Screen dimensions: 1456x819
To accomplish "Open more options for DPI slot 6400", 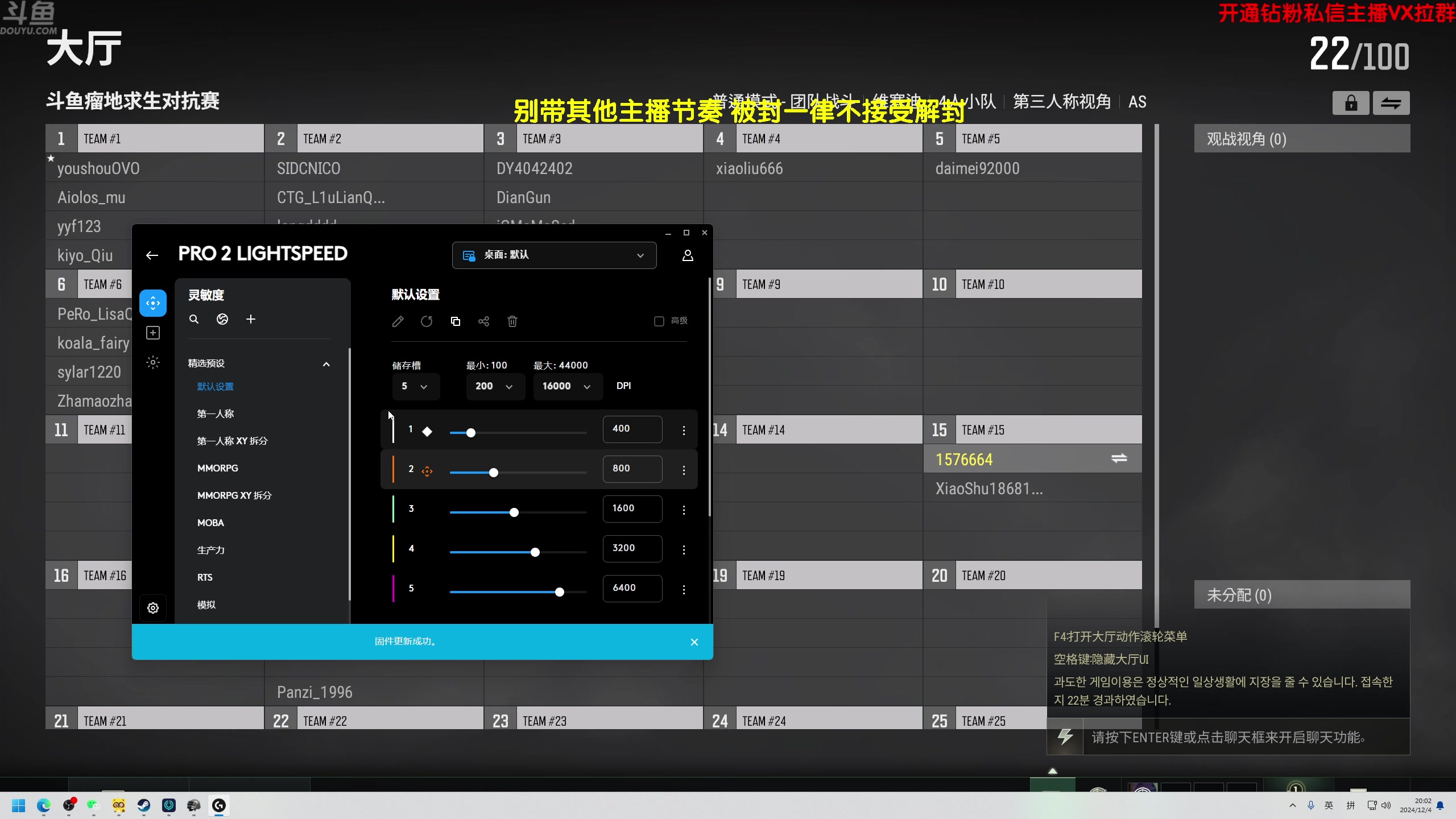I will [684, 590].
